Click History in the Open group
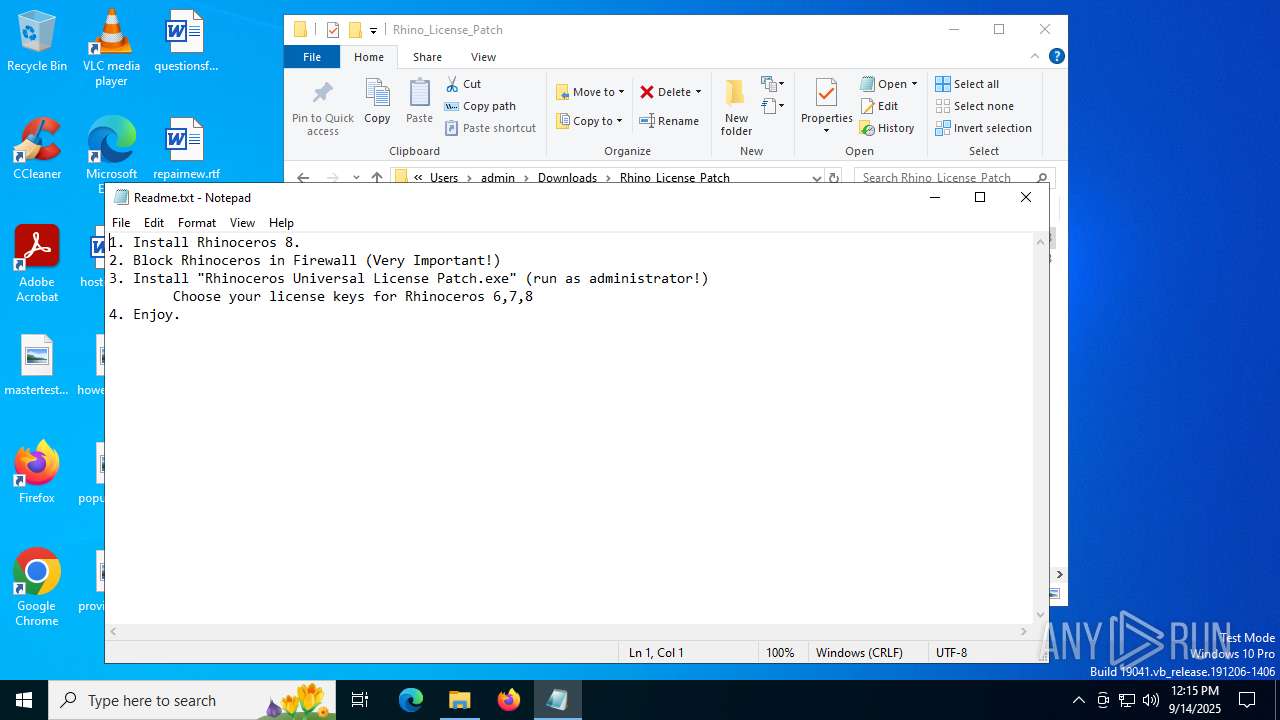 coord(887,128)
